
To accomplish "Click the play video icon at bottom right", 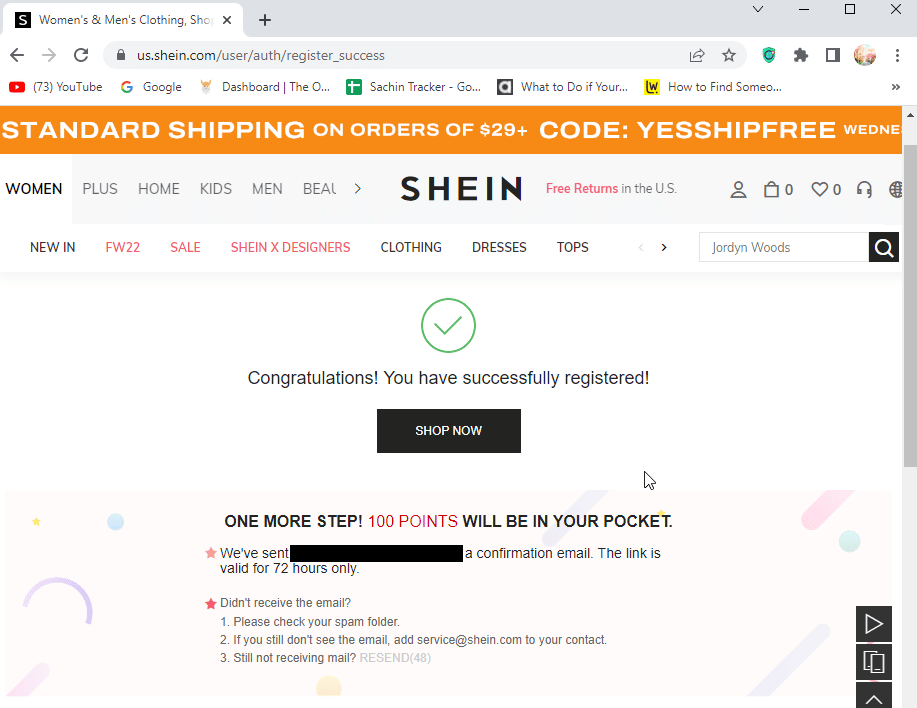I will [x=873, y=623].
